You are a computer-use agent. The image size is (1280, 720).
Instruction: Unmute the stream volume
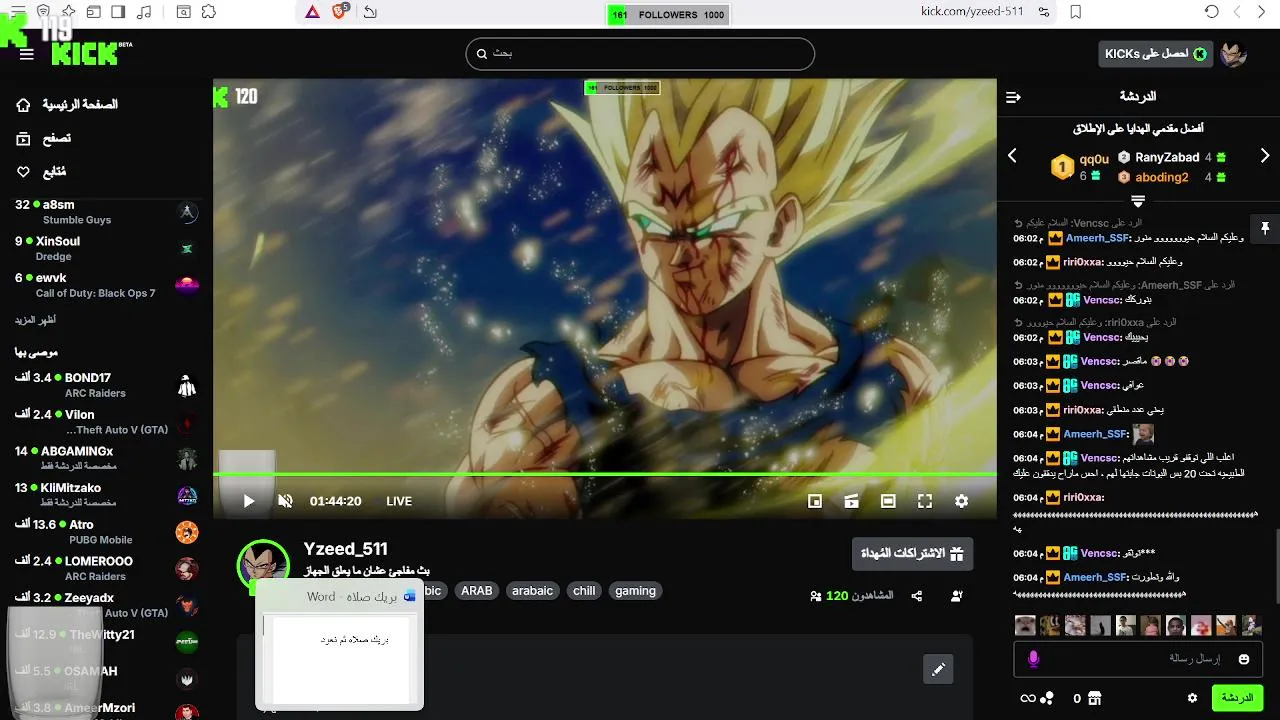285,501
